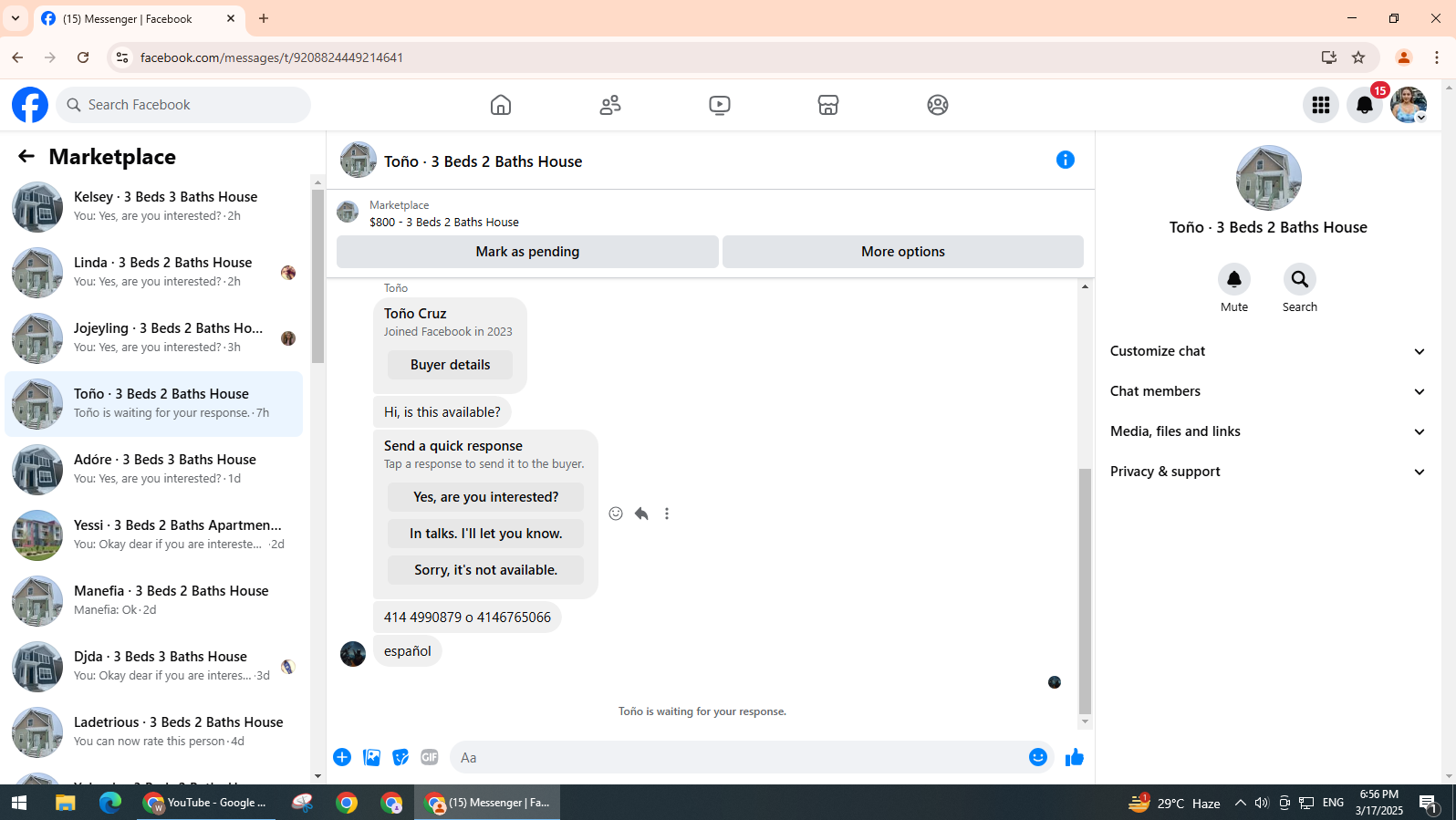Open the Video icon in top navigation
Image resolution: width=1456 pixels, height=820 pixels.
720,105
